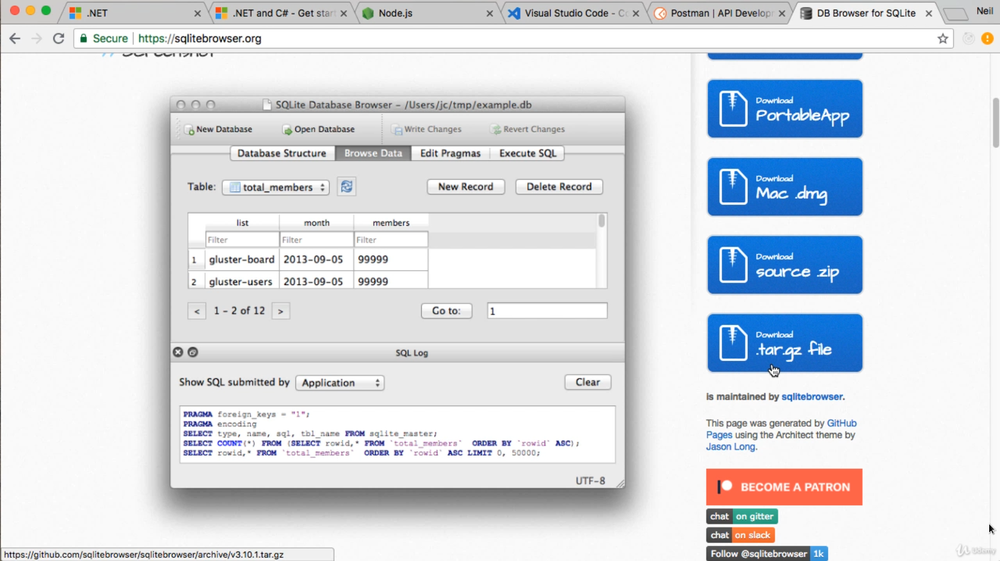Click the refresh table icon
This screenshot has width=1000, height=561.
(346, 187)
